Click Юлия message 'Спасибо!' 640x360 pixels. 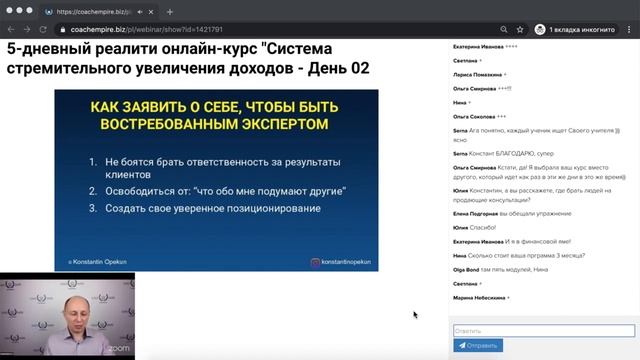[482, 228]
